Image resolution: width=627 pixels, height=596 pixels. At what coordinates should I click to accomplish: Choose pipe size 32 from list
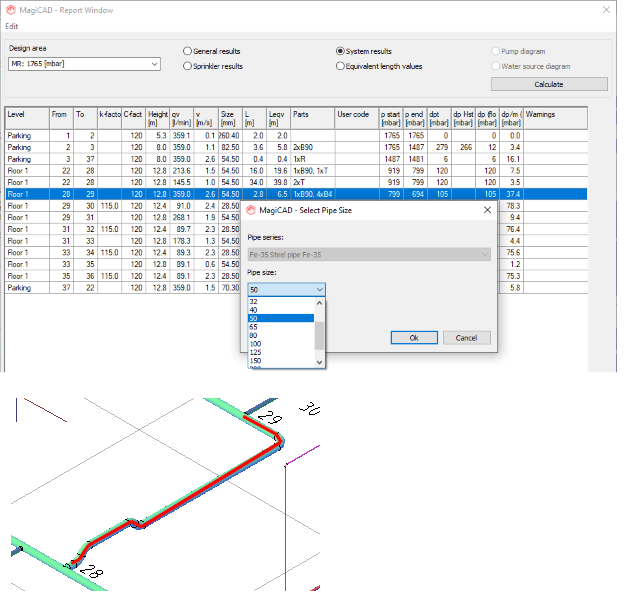[x=281, y=302]
